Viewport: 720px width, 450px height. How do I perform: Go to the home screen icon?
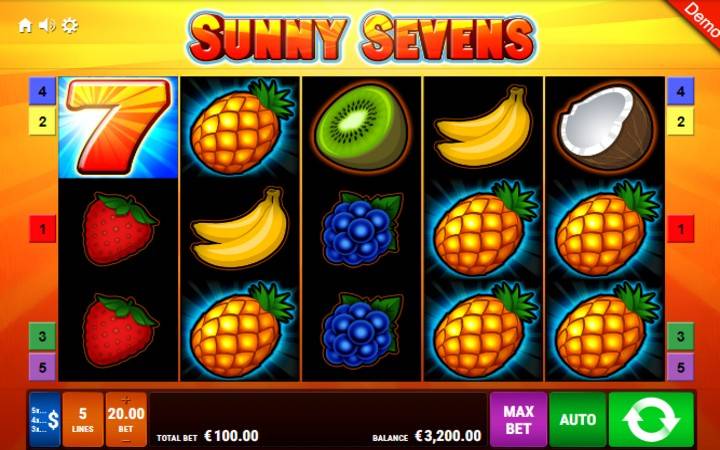[25, 26]
